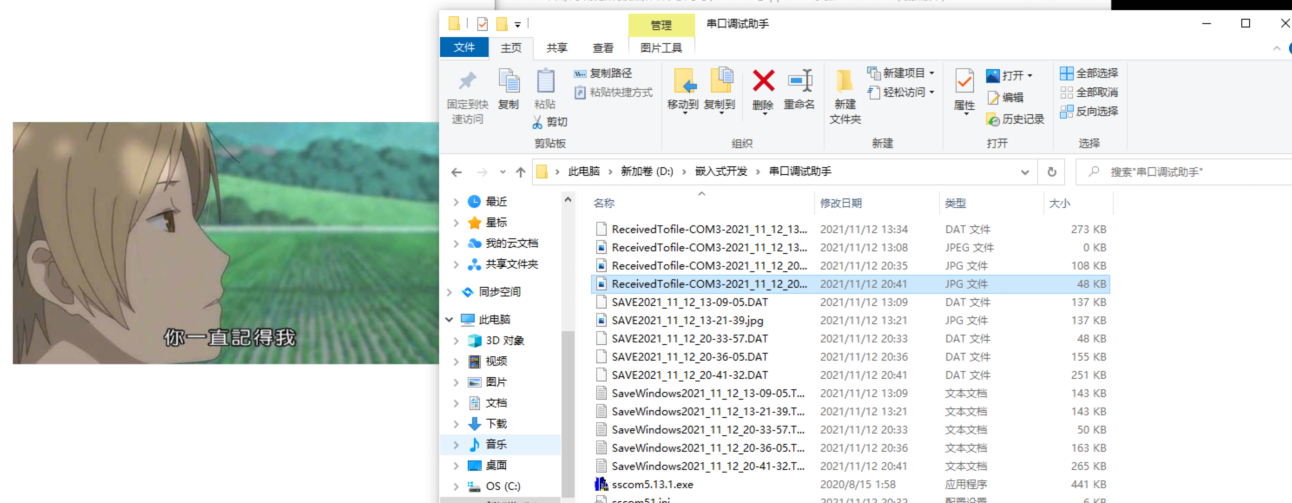Open the 文件 ribbon tab
Image resolution: width=1292 pixels, height=503 pixels.
click(x=464, y=47)
